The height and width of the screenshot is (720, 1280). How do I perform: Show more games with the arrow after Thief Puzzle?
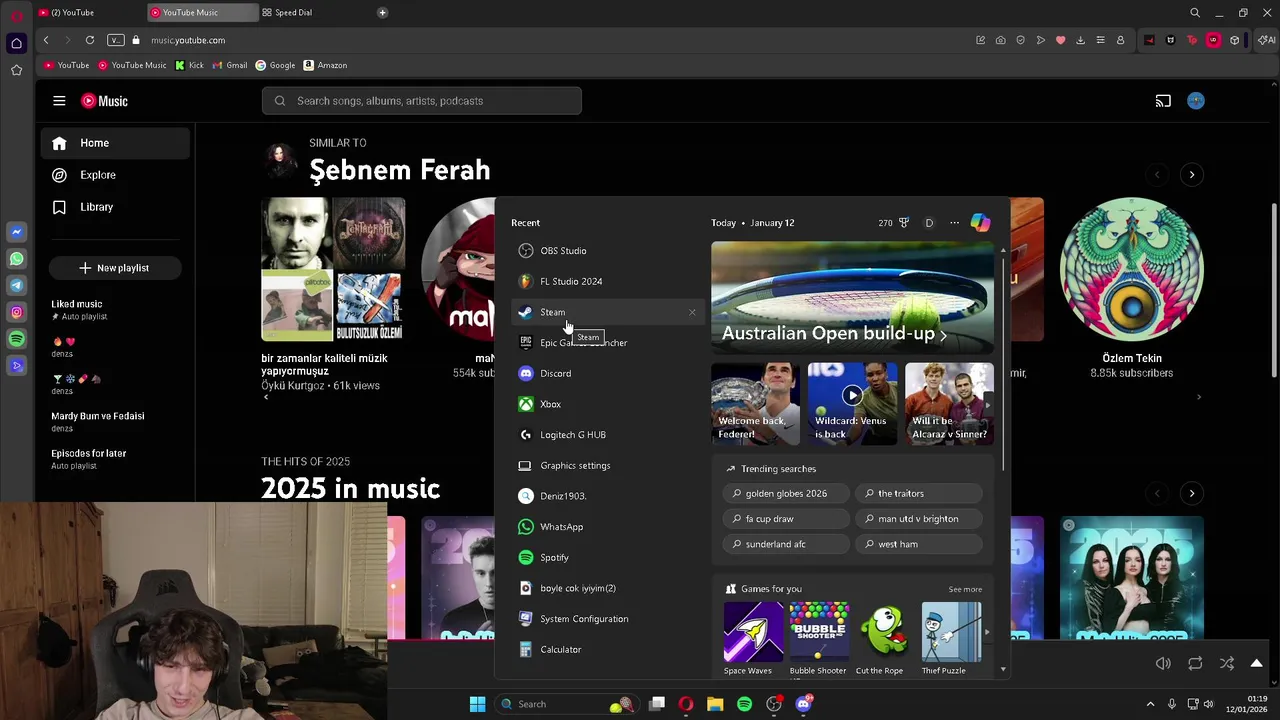tap(987, 632)
